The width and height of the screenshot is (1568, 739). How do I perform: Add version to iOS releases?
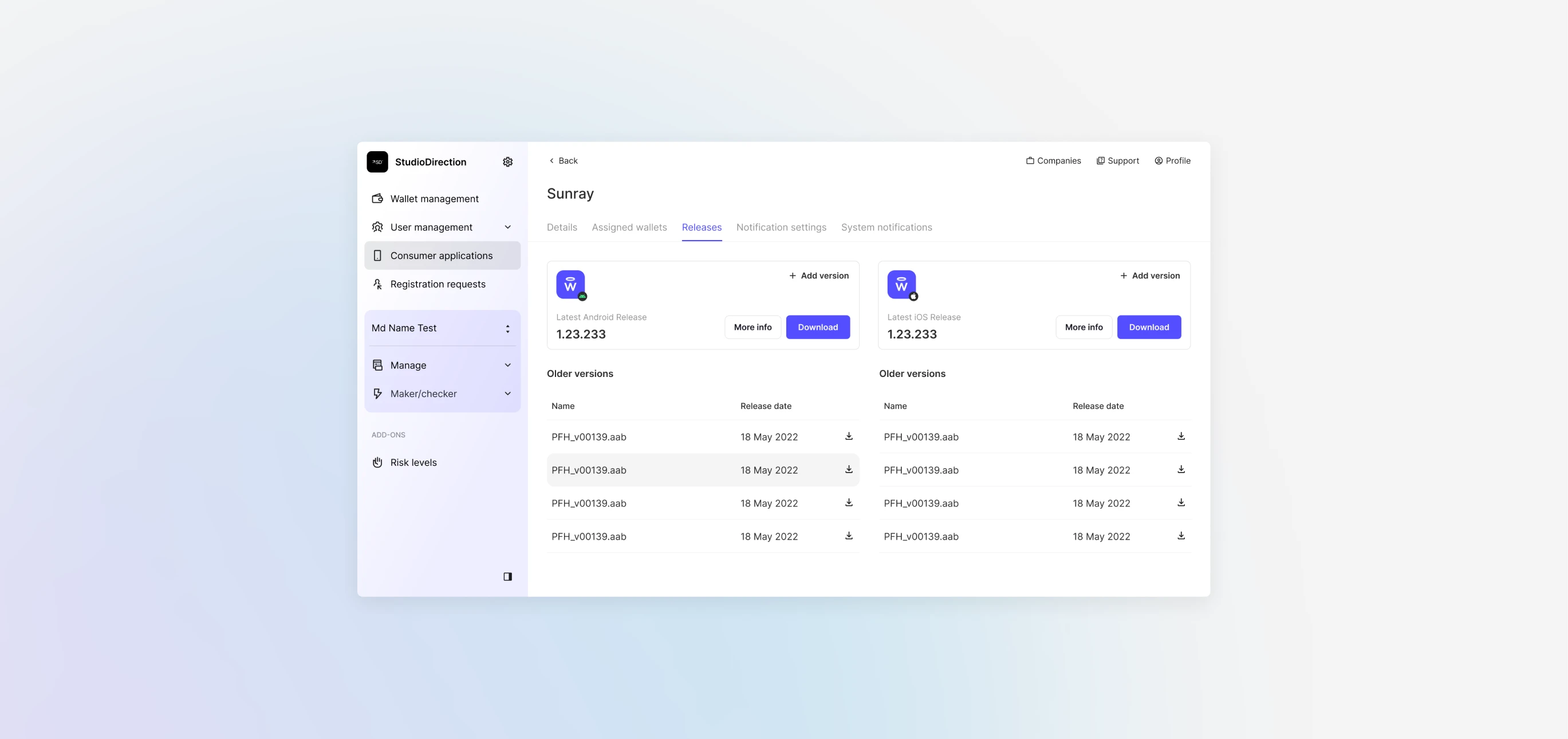[x=1150, y=276]
